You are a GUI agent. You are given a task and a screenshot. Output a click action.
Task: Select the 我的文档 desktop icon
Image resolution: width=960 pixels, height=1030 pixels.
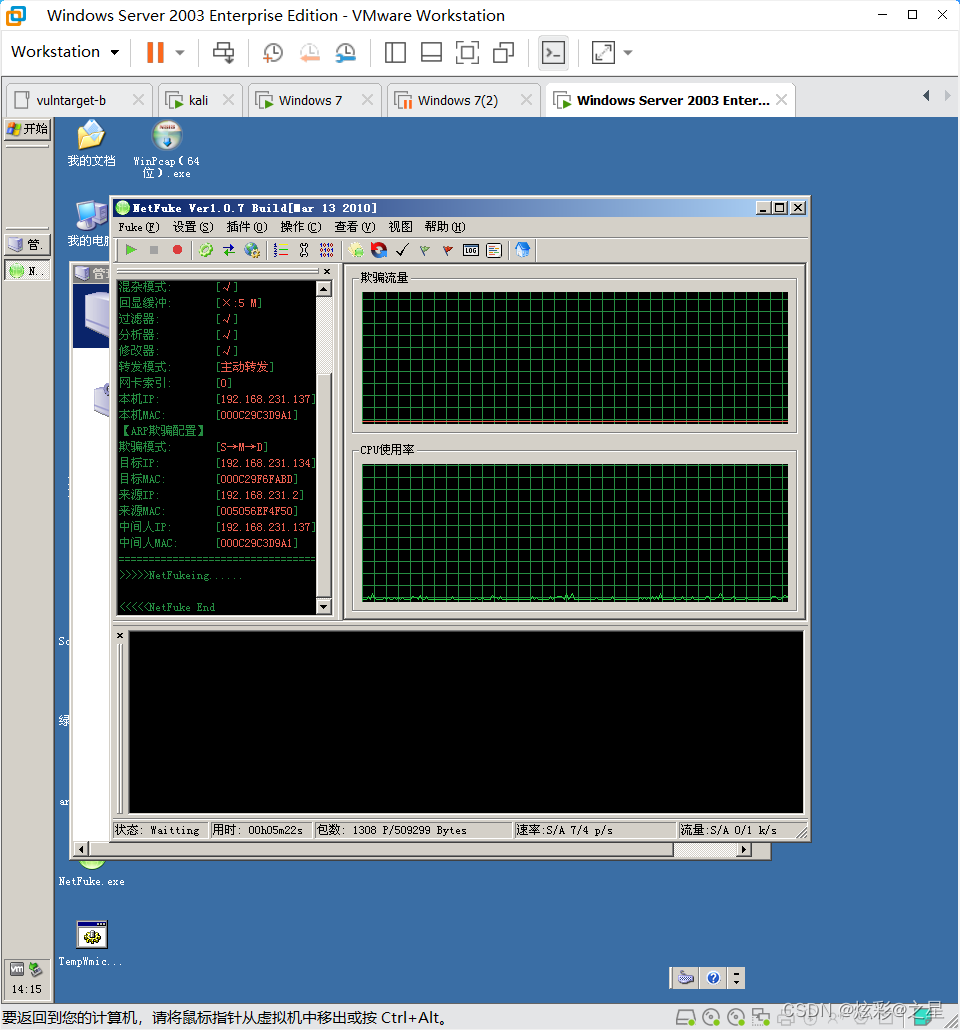pos(91,144)
